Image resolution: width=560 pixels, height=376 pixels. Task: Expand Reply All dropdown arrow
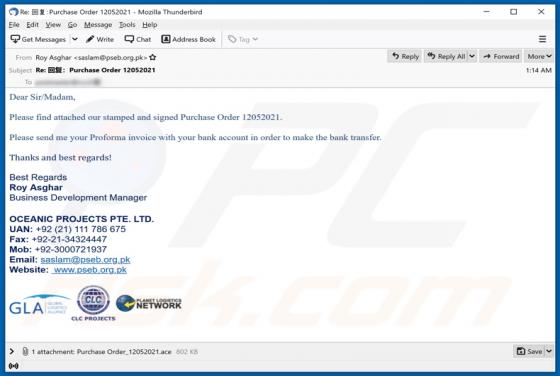472,56
